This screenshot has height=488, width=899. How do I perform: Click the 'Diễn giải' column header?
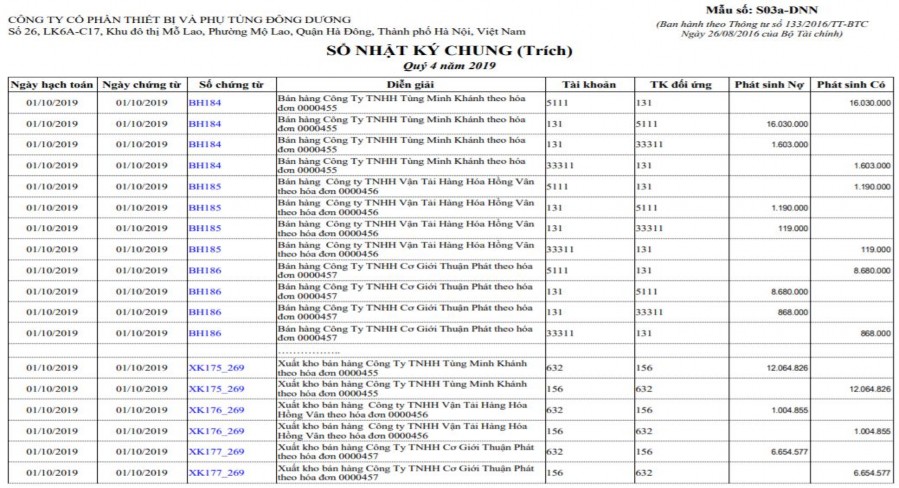click(410, 85)
